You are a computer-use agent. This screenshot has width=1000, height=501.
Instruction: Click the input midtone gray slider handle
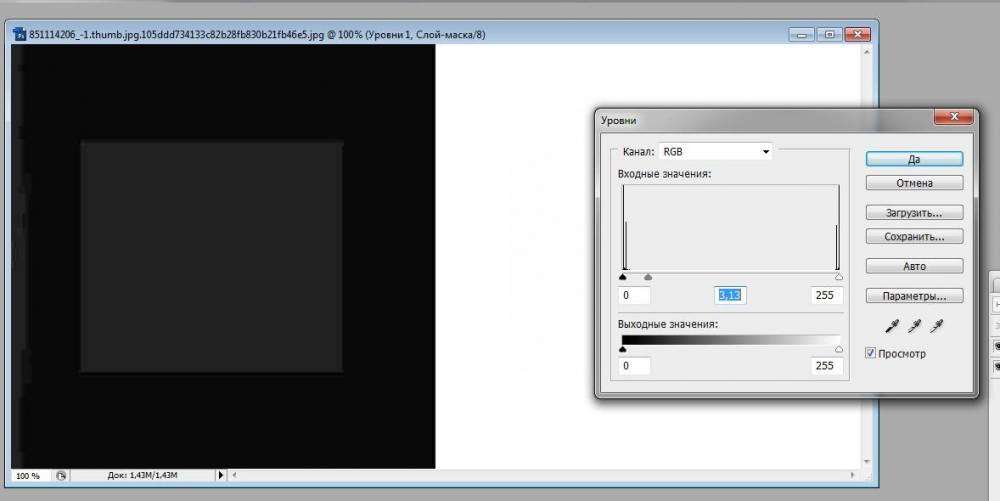pos(648,277)
